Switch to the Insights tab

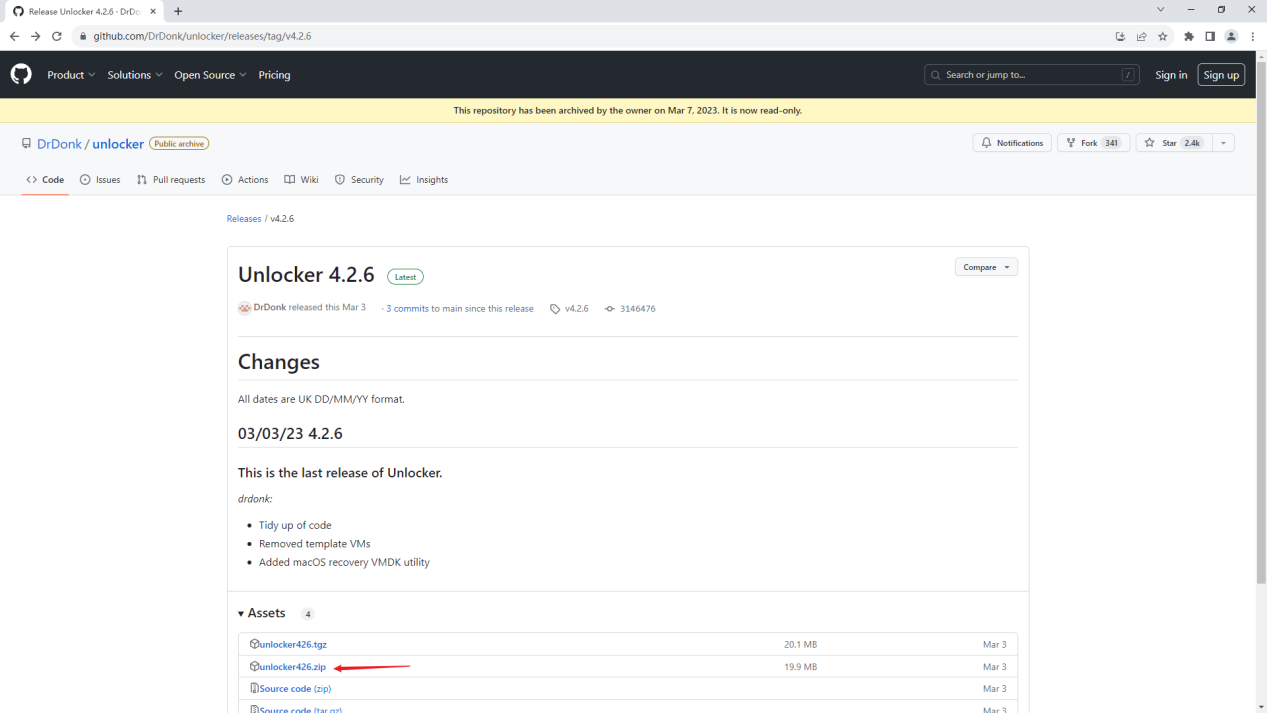pyautogui.click(x=424, y=180)
